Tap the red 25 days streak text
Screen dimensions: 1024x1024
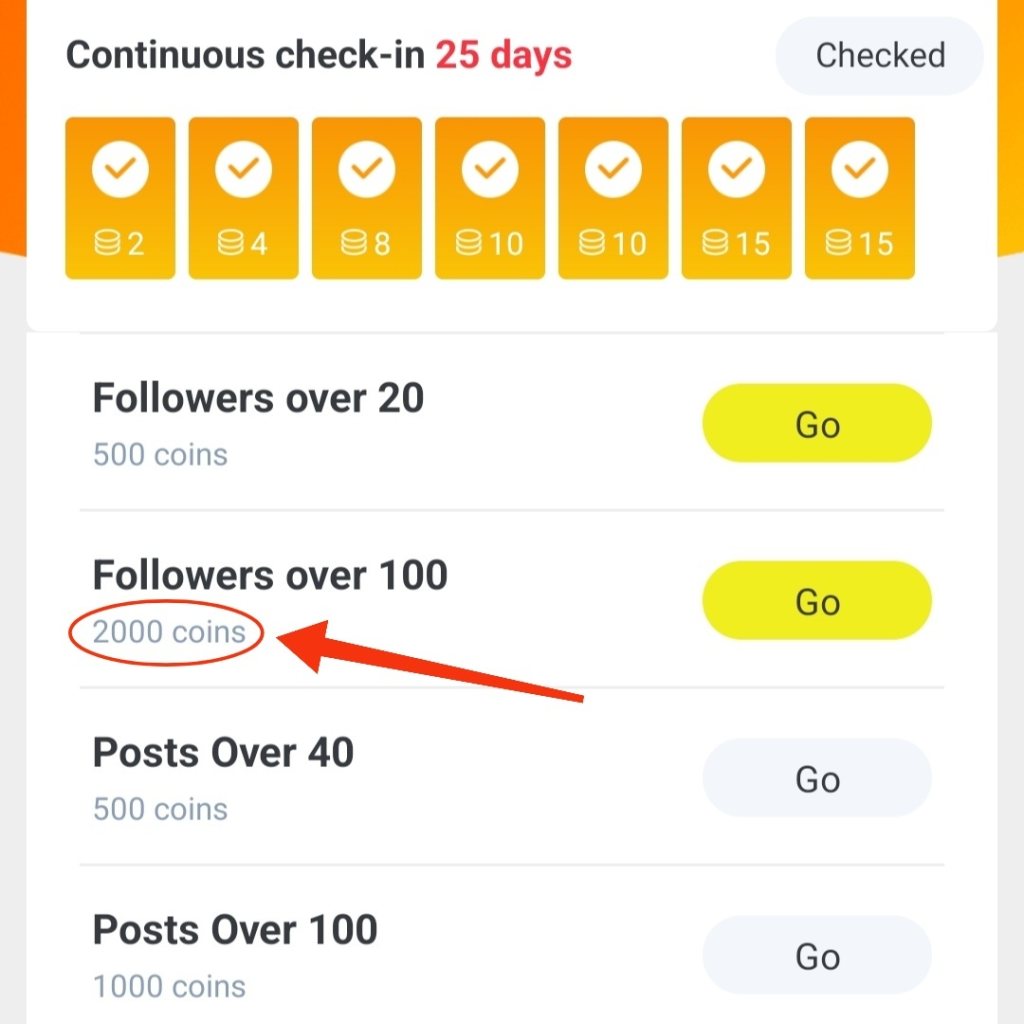tap(503, 55)
